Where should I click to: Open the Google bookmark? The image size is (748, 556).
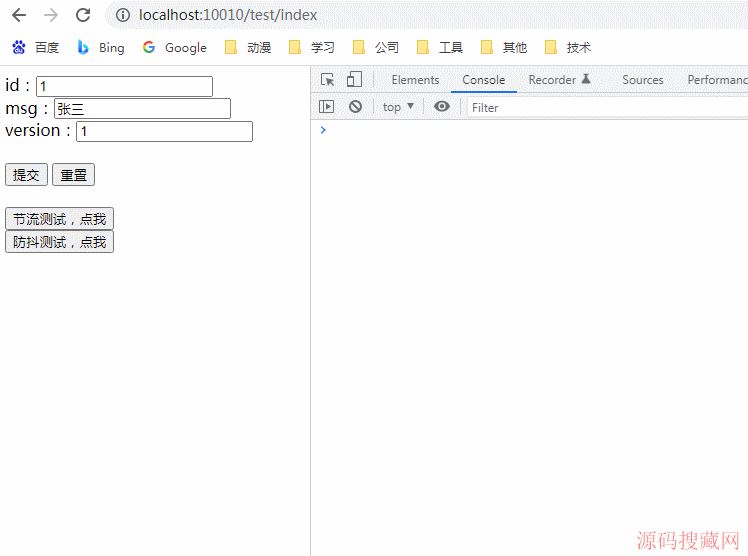[x=175, y=47]
